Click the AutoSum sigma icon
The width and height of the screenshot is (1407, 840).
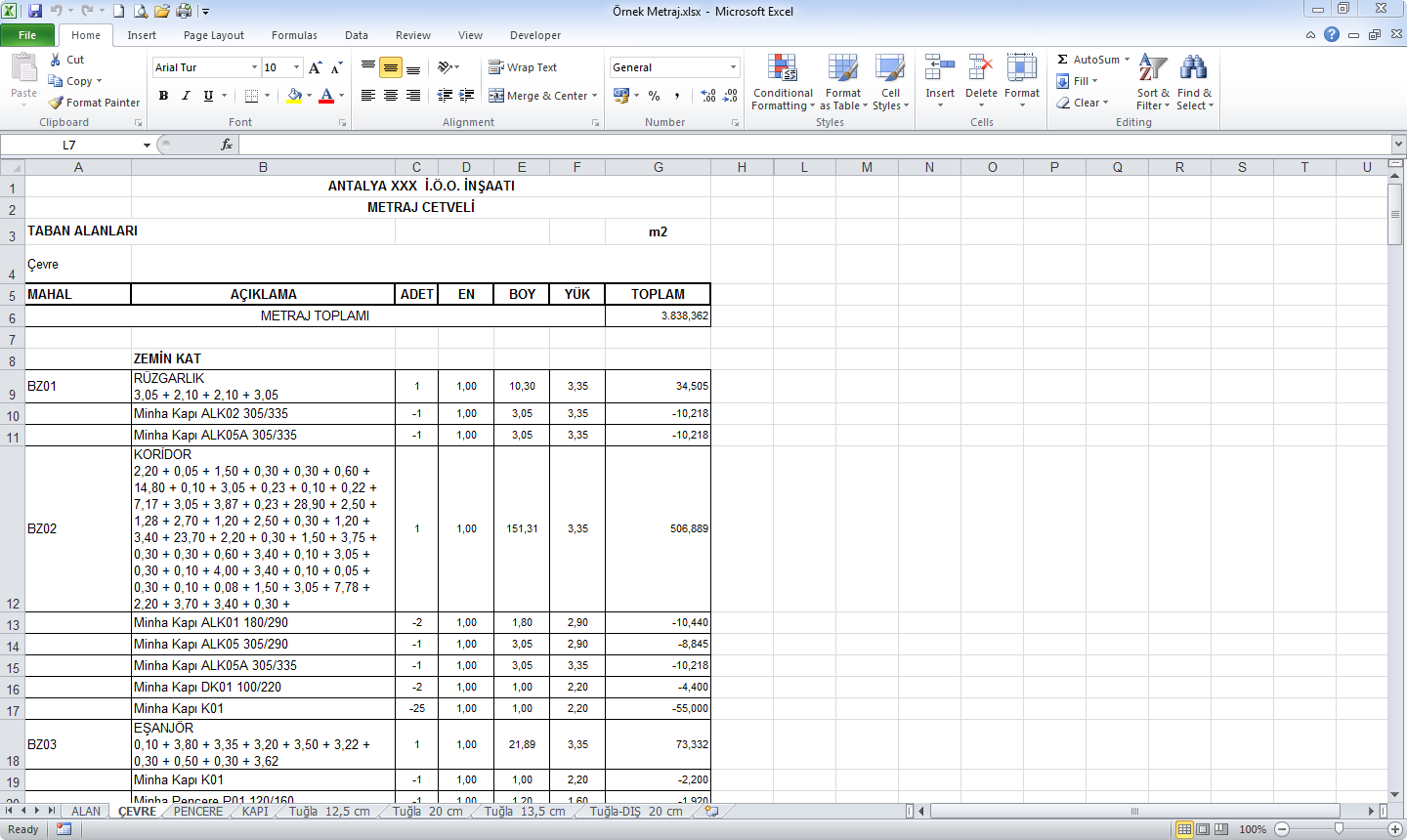click(1063, 60)
